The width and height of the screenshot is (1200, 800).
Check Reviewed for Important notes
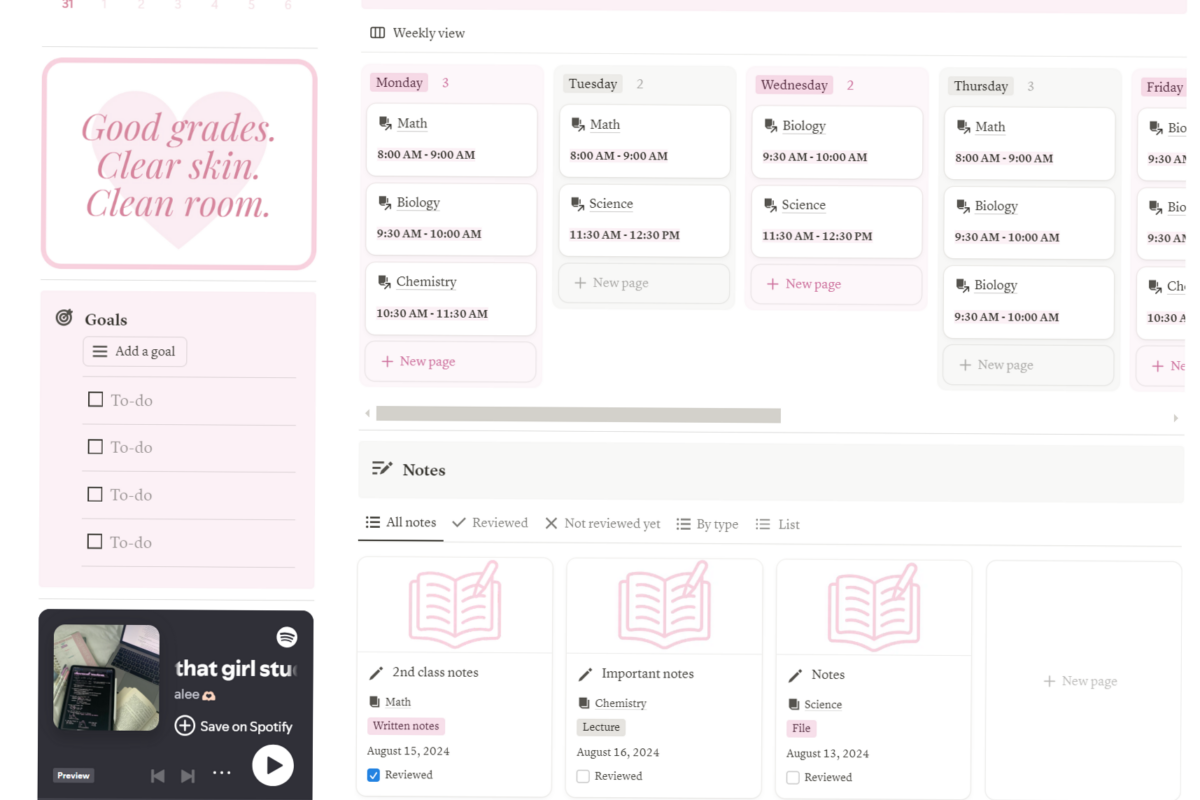pyautogui.click(x=583, y=776)
